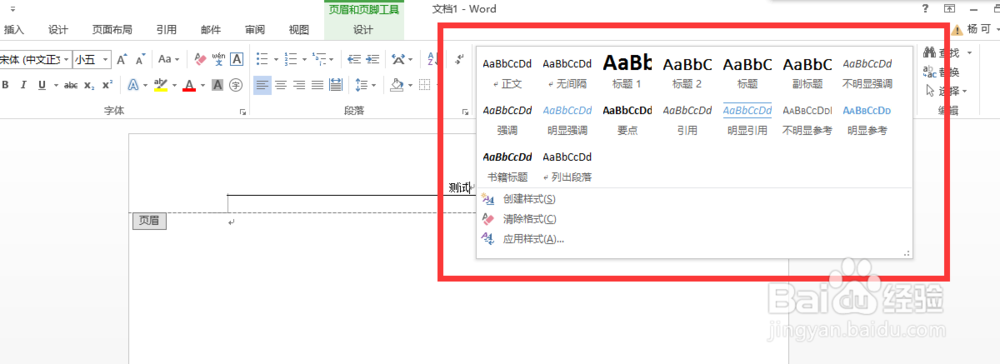The width and height of the screenshot is (1000, 364).
Task: Open the font name dropdown
Action: [66, 59]
